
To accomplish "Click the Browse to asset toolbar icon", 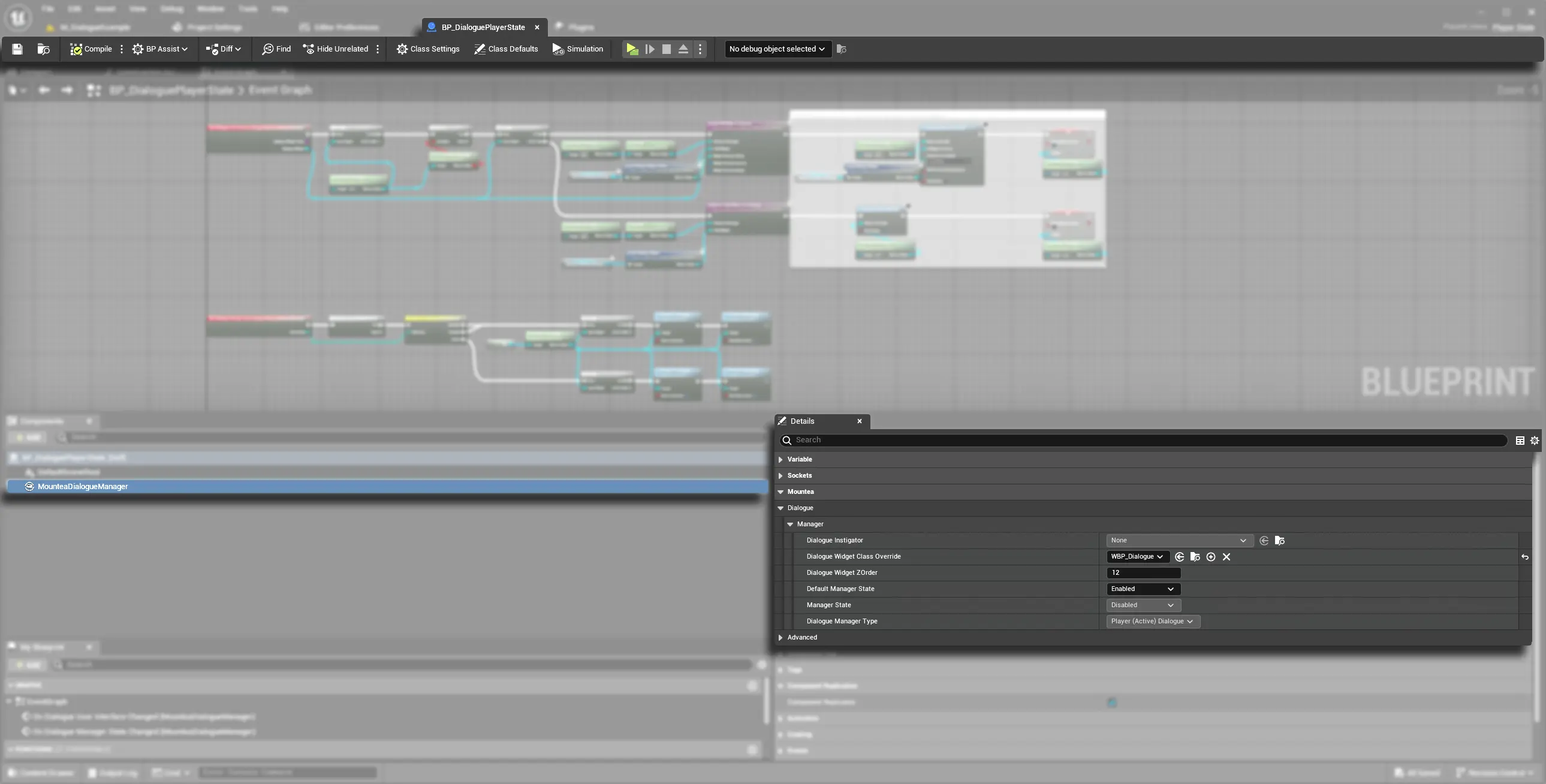I will 43,49.
